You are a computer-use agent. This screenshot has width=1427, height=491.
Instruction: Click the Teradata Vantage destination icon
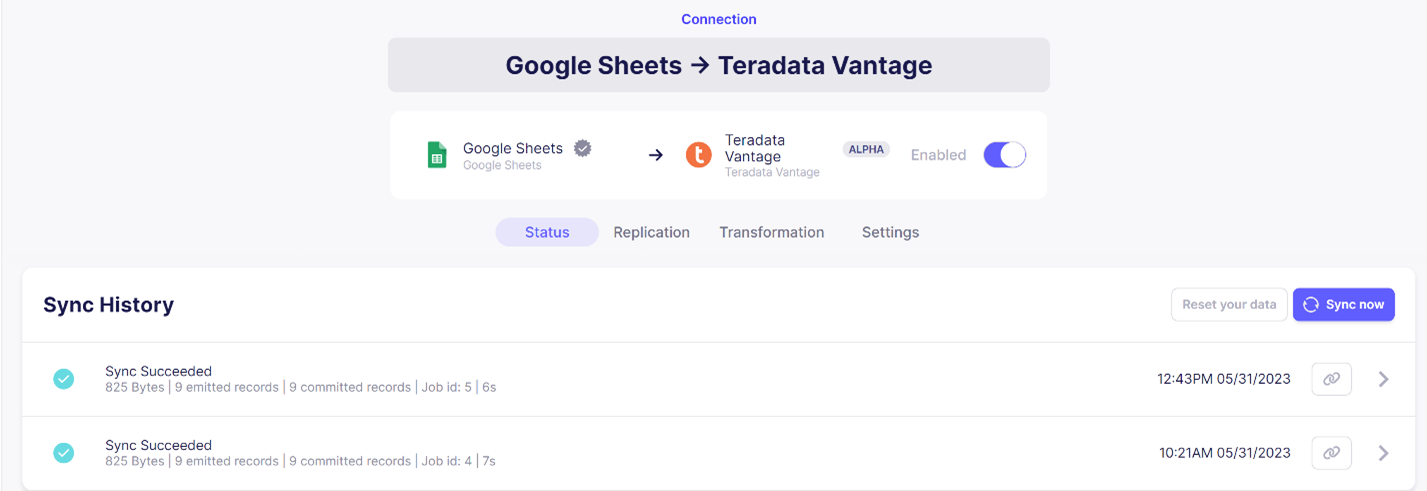[698, 155]
